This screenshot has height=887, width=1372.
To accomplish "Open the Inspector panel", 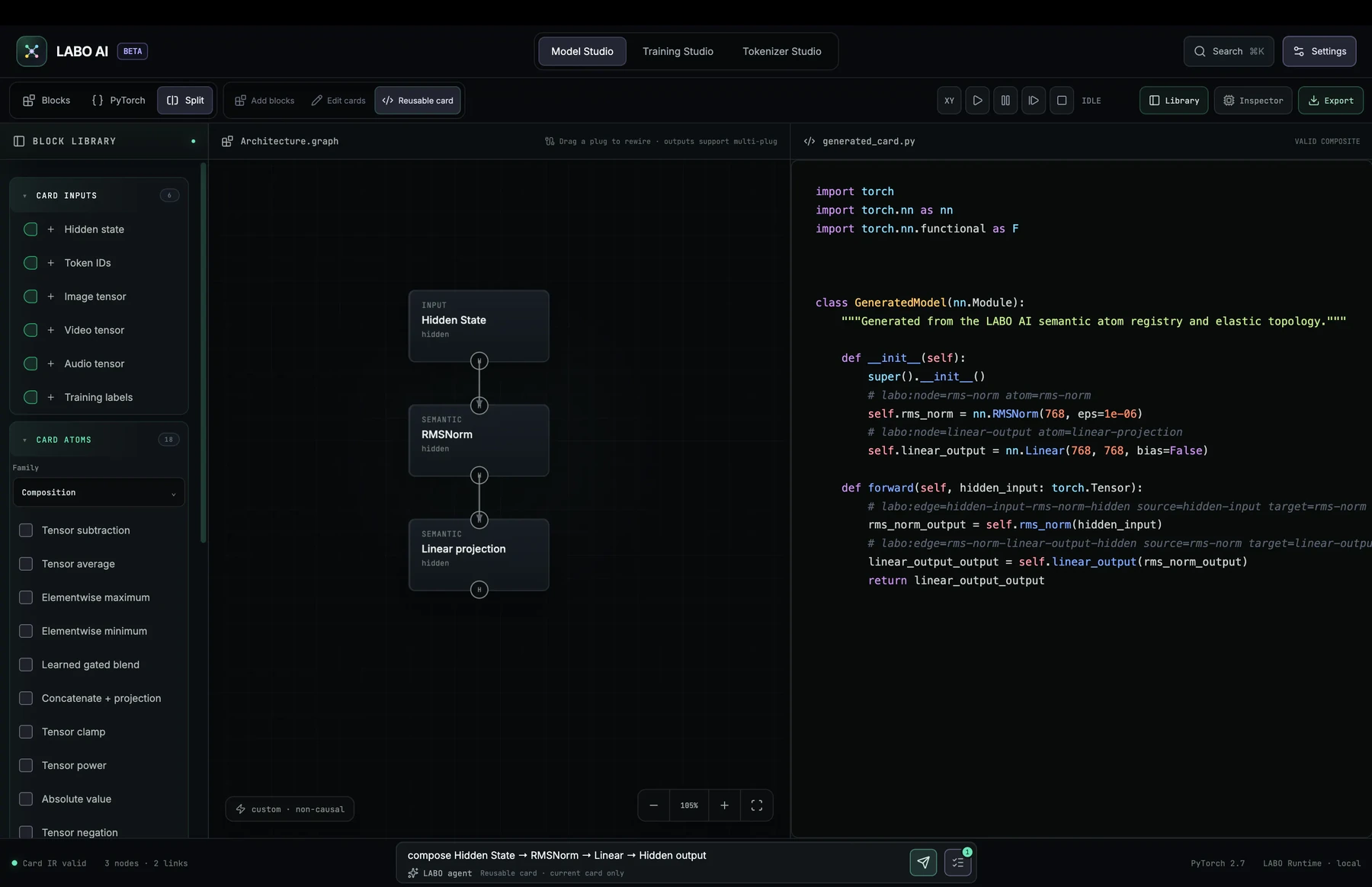I will 1253,101.
